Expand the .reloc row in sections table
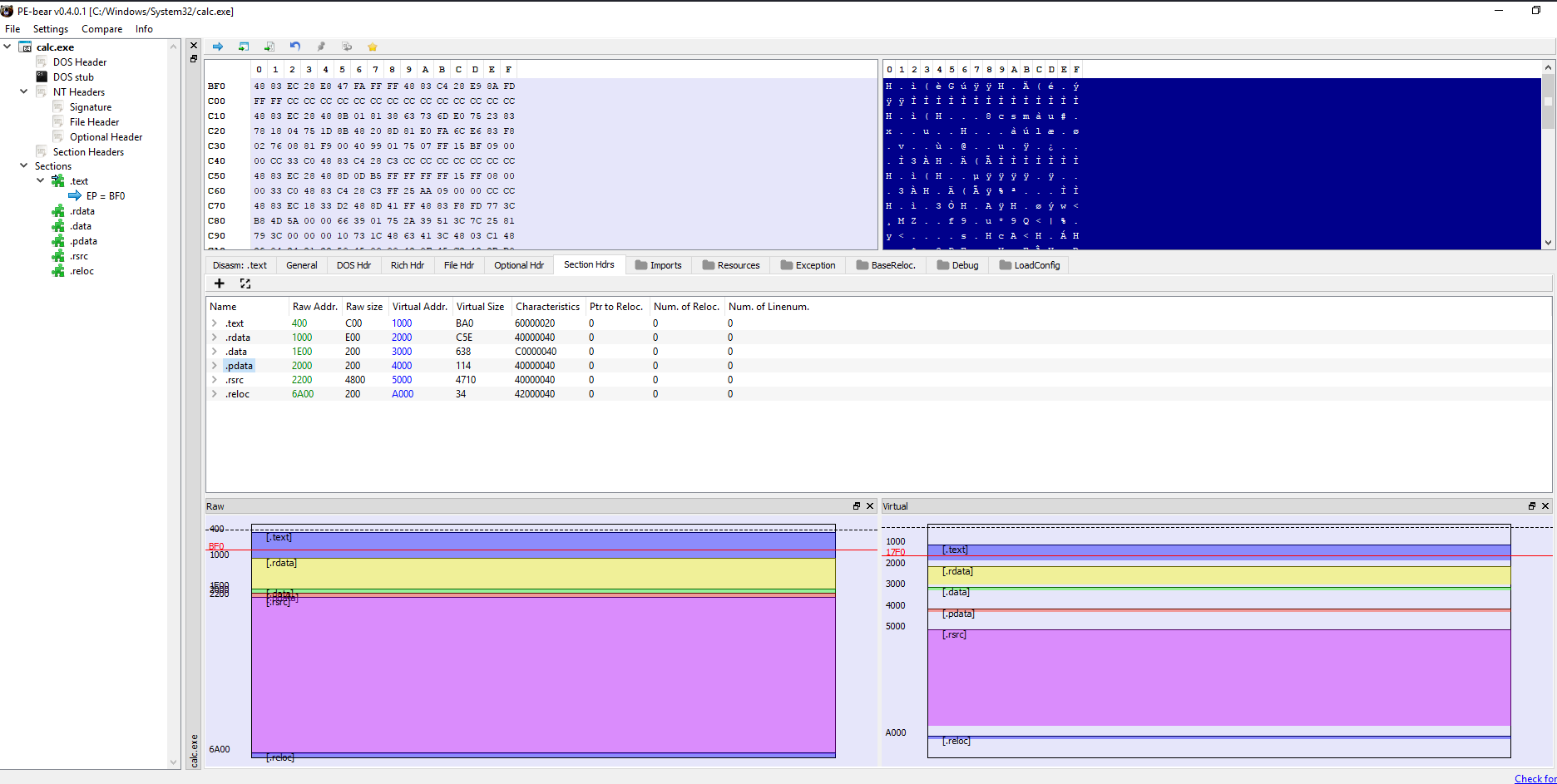The height and width of the screenshot is (784, 1557). coord(215,394)
